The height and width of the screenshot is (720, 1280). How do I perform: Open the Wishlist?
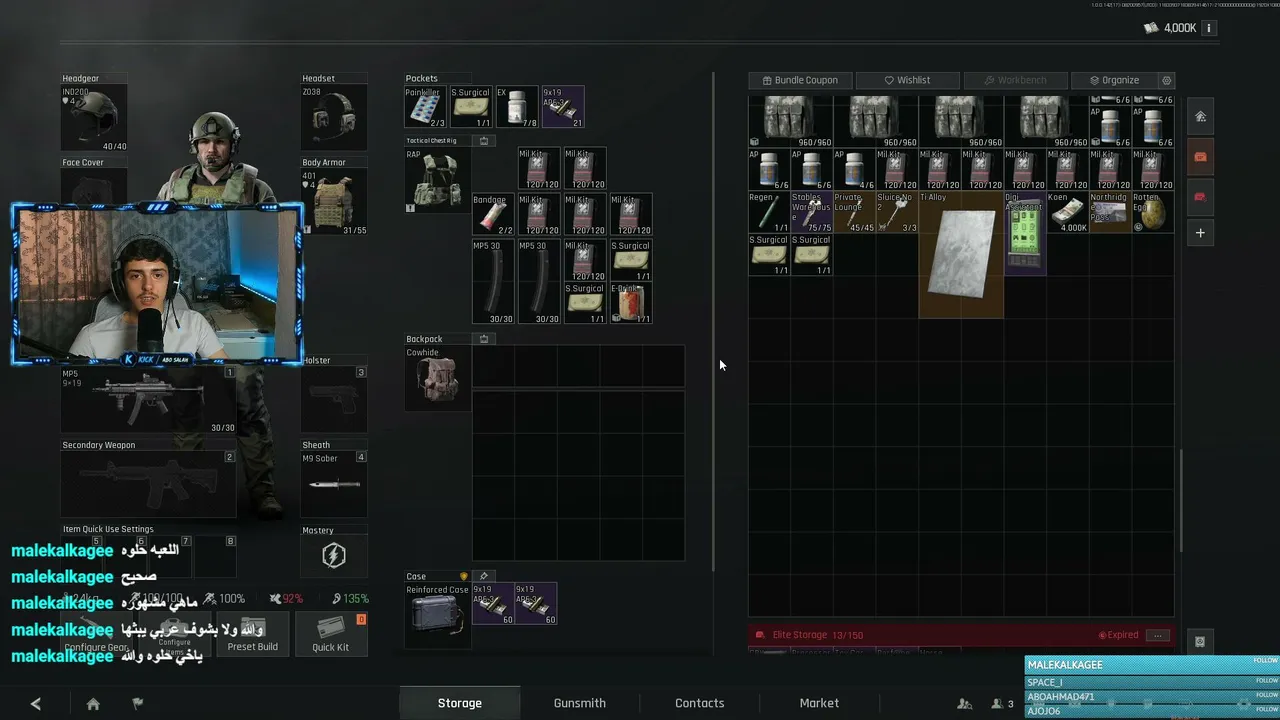pos(907,80)
